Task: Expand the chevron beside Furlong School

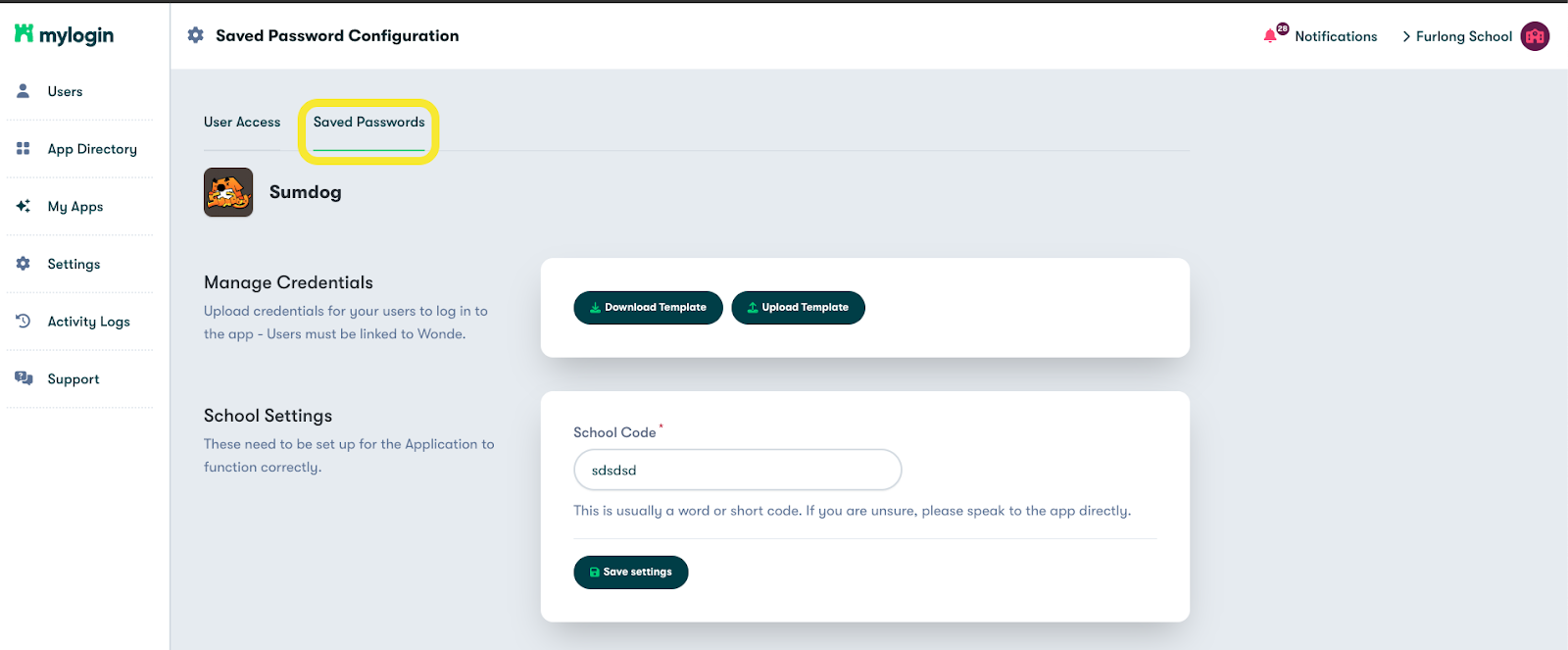Action: coord(1406,36)
